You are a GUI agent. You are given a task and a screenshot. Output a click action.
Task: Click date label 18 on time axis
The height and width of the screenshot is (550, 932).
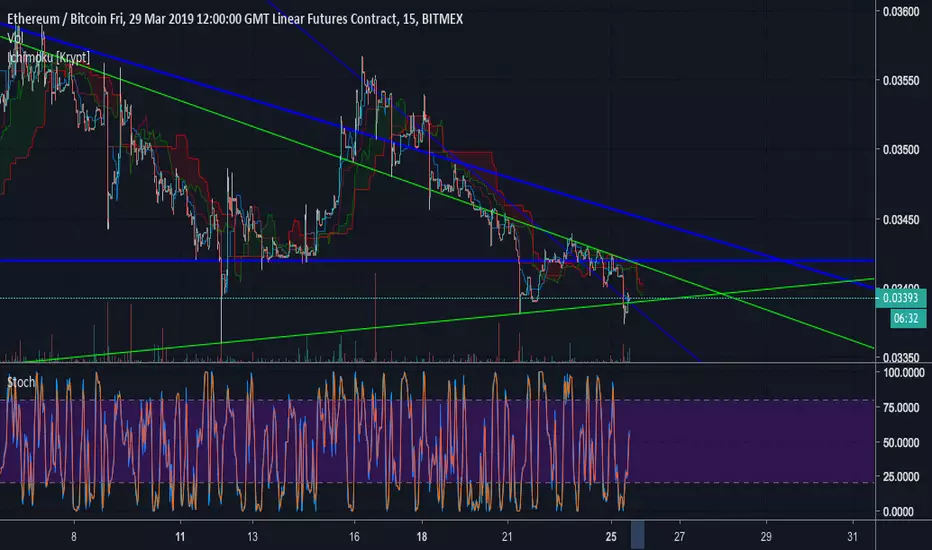422,537
